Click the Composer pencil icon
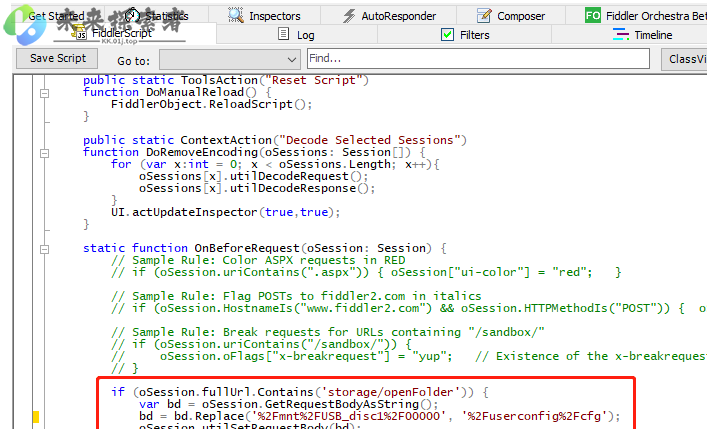The height and width of the screenshot is (429, 721). [484, 15]
